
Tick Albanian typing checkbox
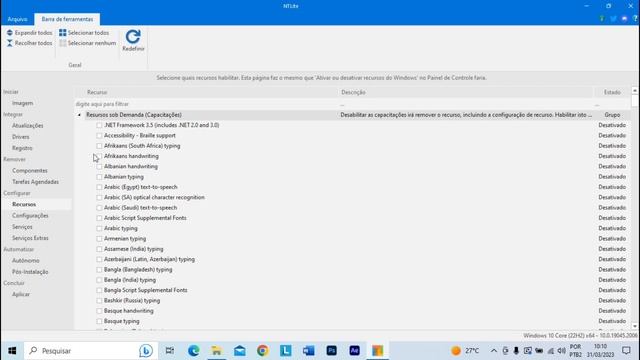pyautogui.click(x=99, y=177)
